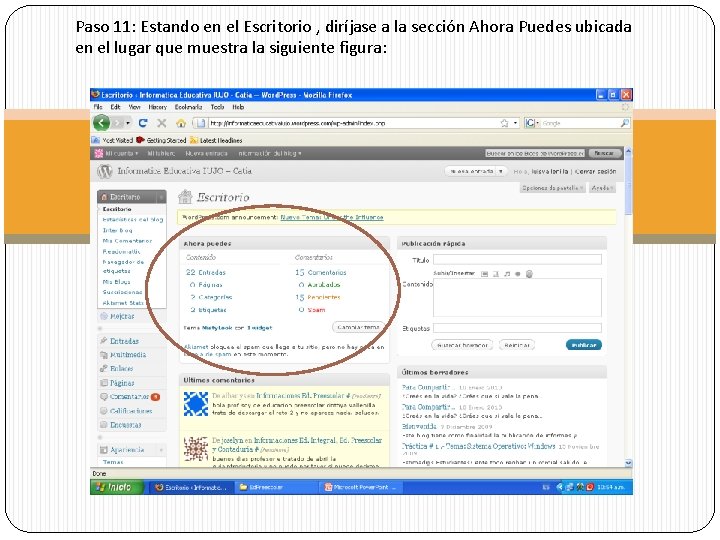Image resolution: width=720 pixels, height=540 pixels.
Task: Click the Bienvenida draft link
Action: (x=419, y=427)
